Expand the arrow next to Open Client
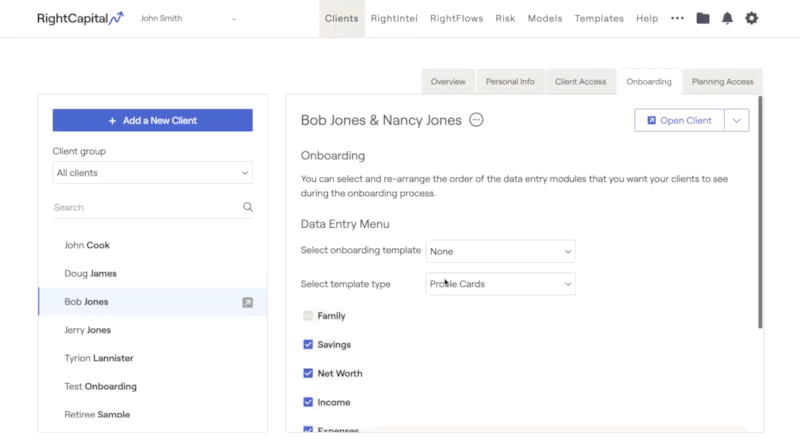This screenshot has height=444, width=800. (737, 120)
